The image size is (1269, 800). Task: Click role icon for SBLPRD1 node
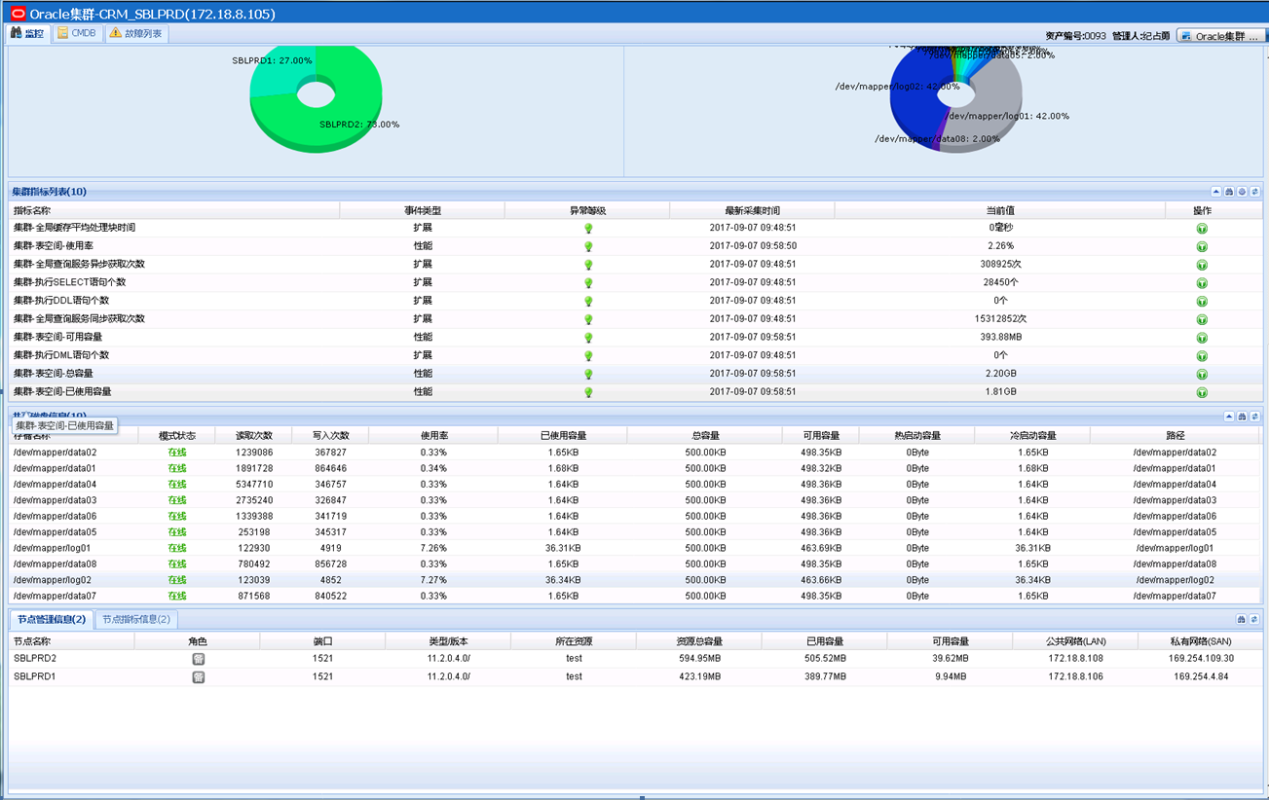click(198, 677)
